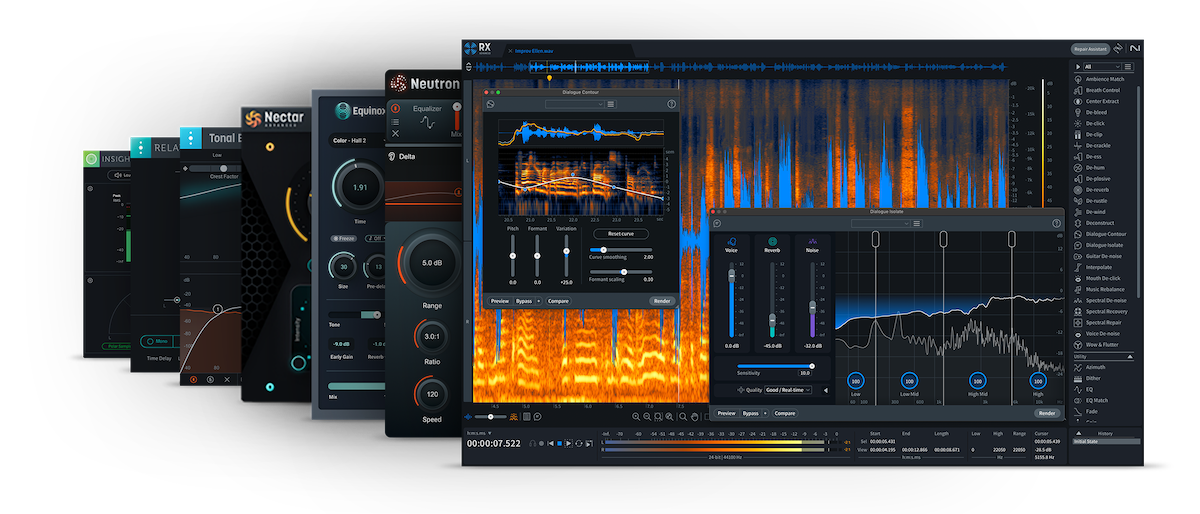Click the Reverb icon in Dialogue Isolate

pyautogui.click(x=771, y=241)
